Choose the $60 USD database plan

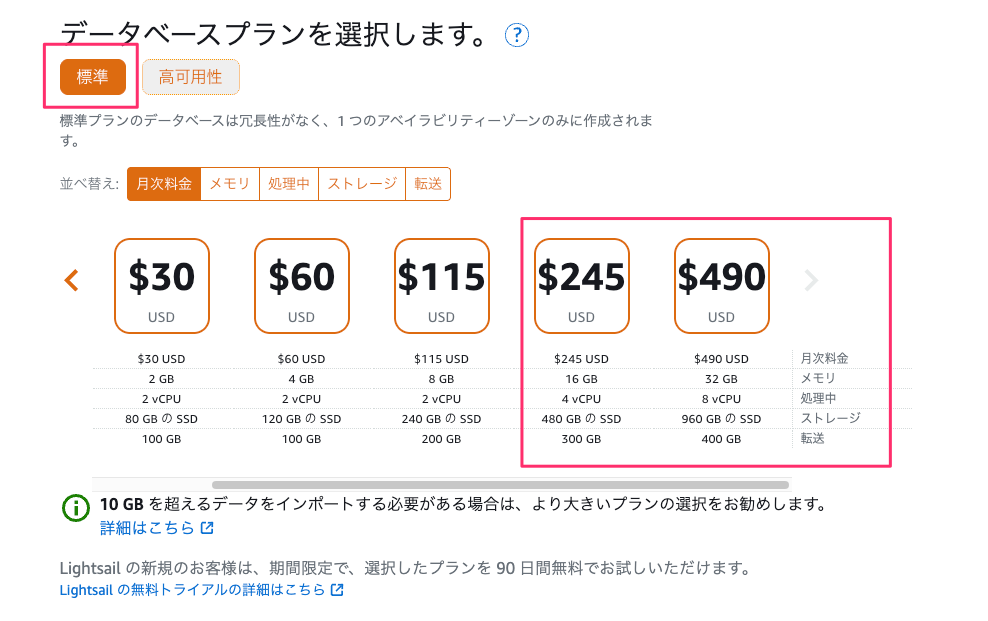(301, 285)
